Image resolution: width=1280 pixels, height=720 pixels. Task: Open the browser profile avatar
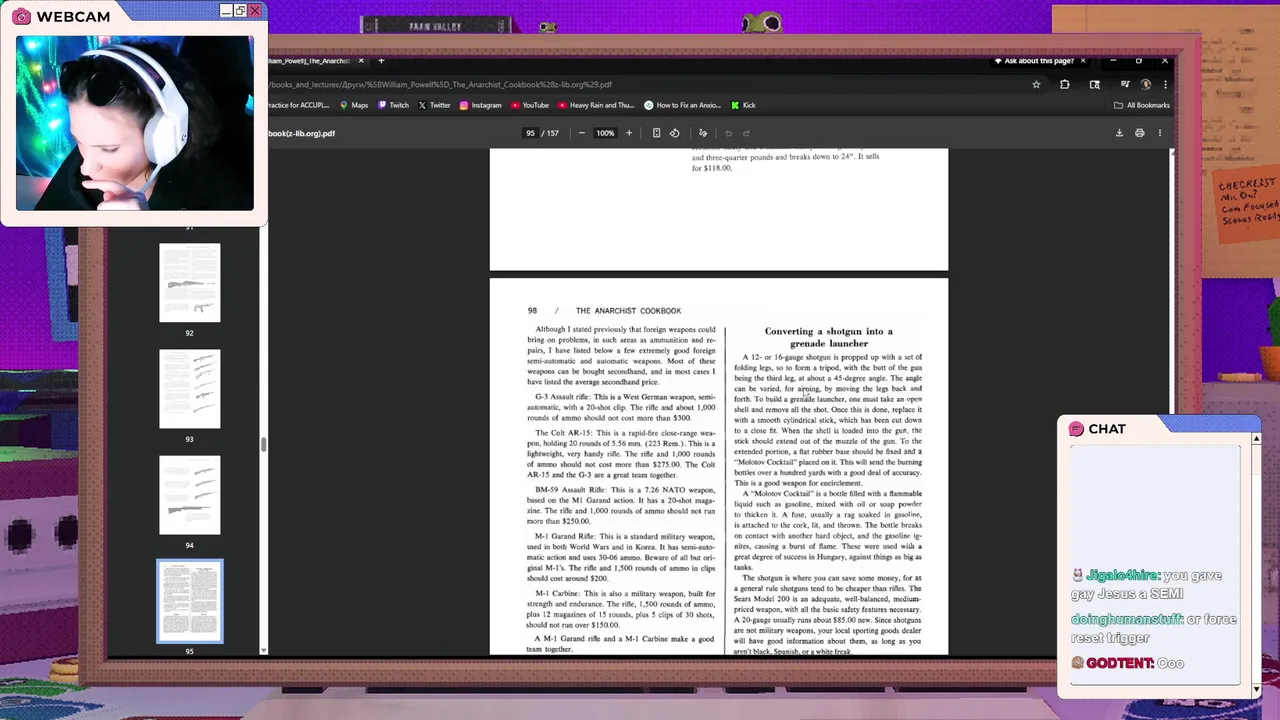click(1146, 84)
